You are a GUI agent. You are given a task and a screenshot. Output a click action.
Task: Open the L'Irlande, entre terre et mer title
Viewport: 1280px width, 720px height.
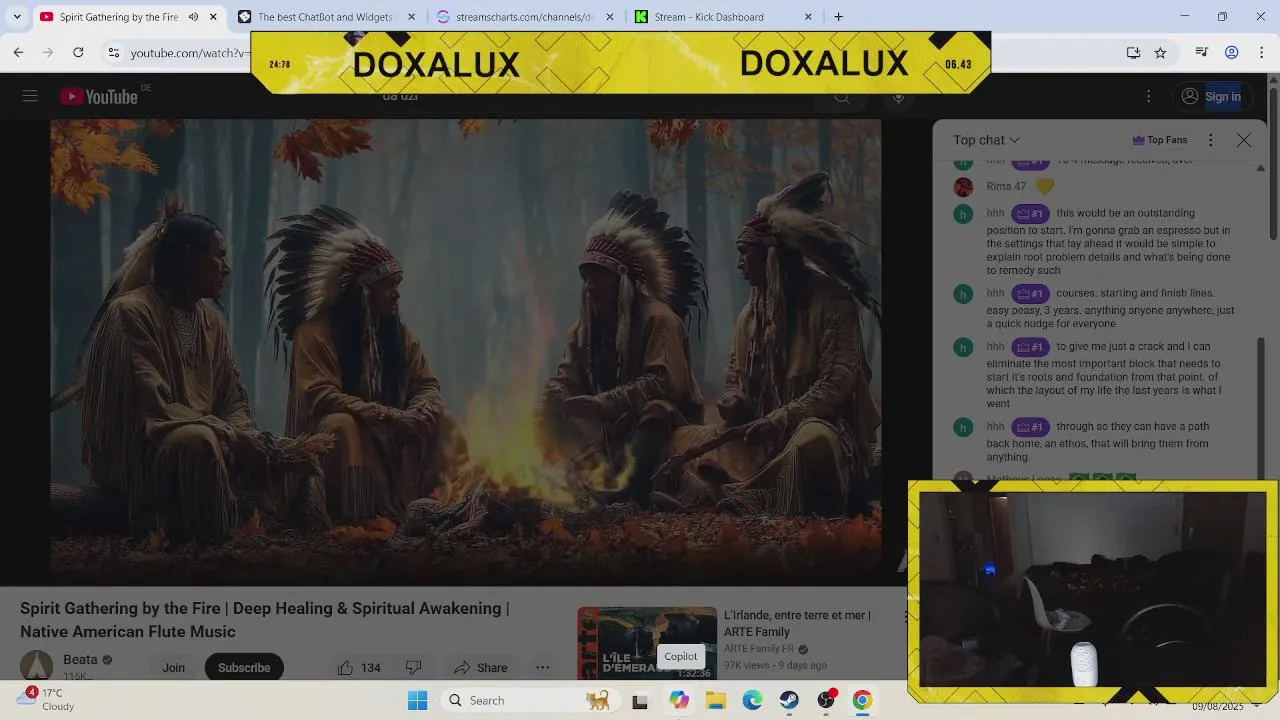click(x=797, y=623)
